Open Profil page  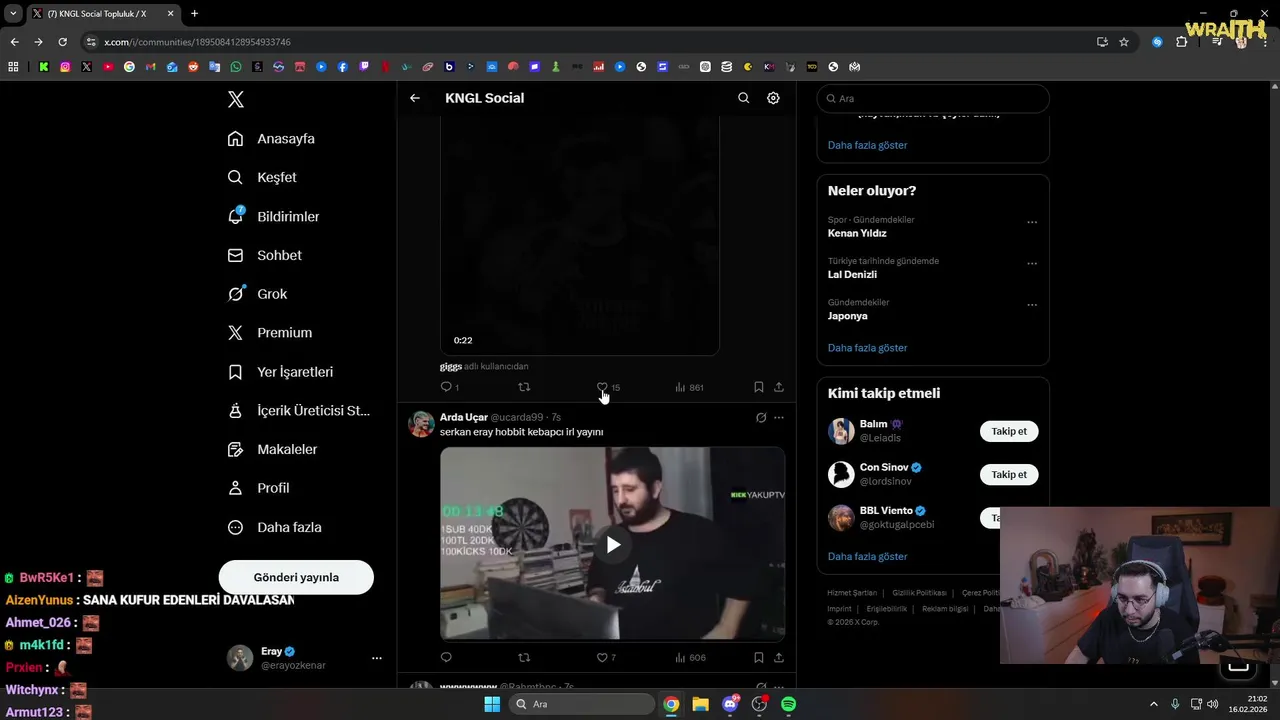pyautogui.click(x=259, y=488)
